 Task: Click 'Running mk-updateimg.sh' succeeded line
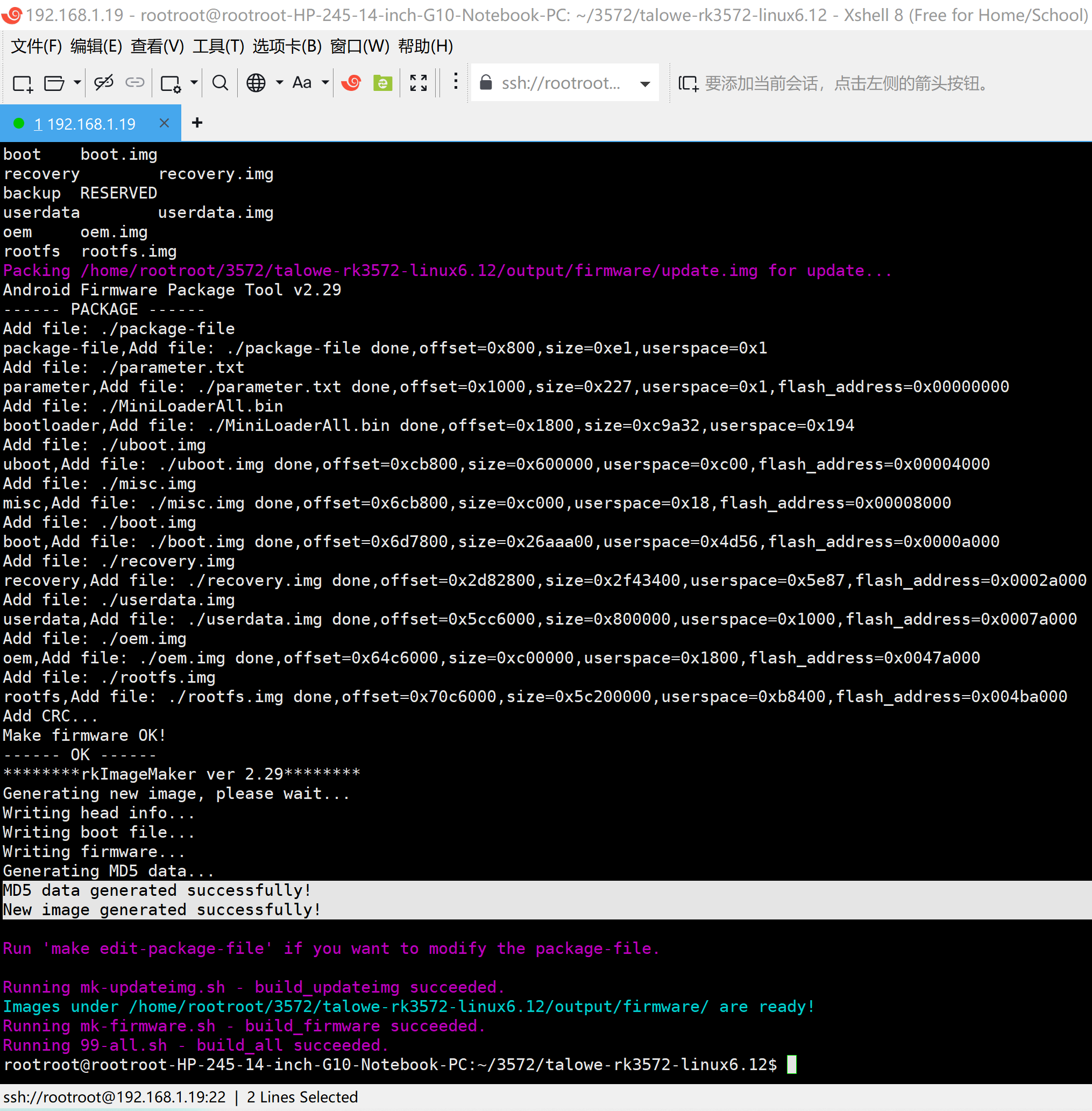click(x=253, y=987)
